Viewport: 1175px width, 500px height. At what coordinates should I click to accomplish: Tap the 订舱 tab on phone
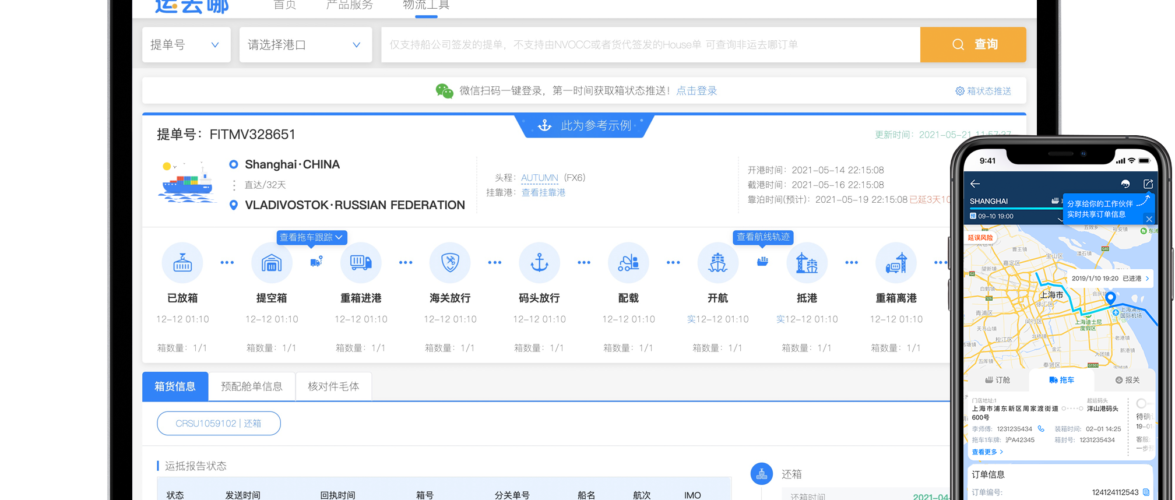998,380
